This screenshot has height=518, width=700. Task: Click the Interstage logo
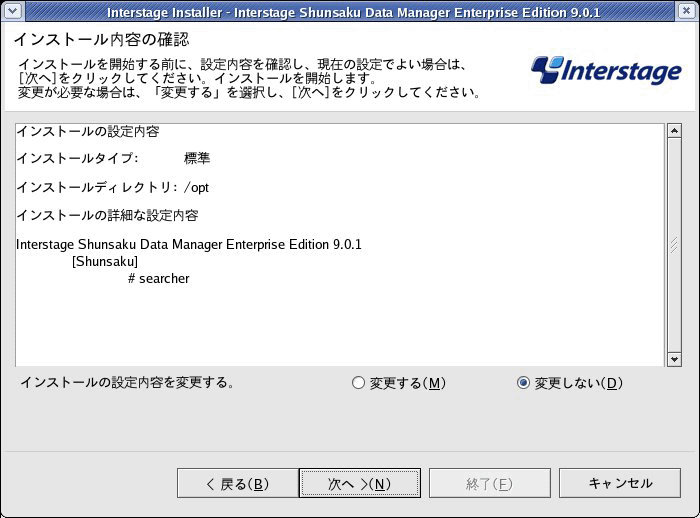(606, 71)
